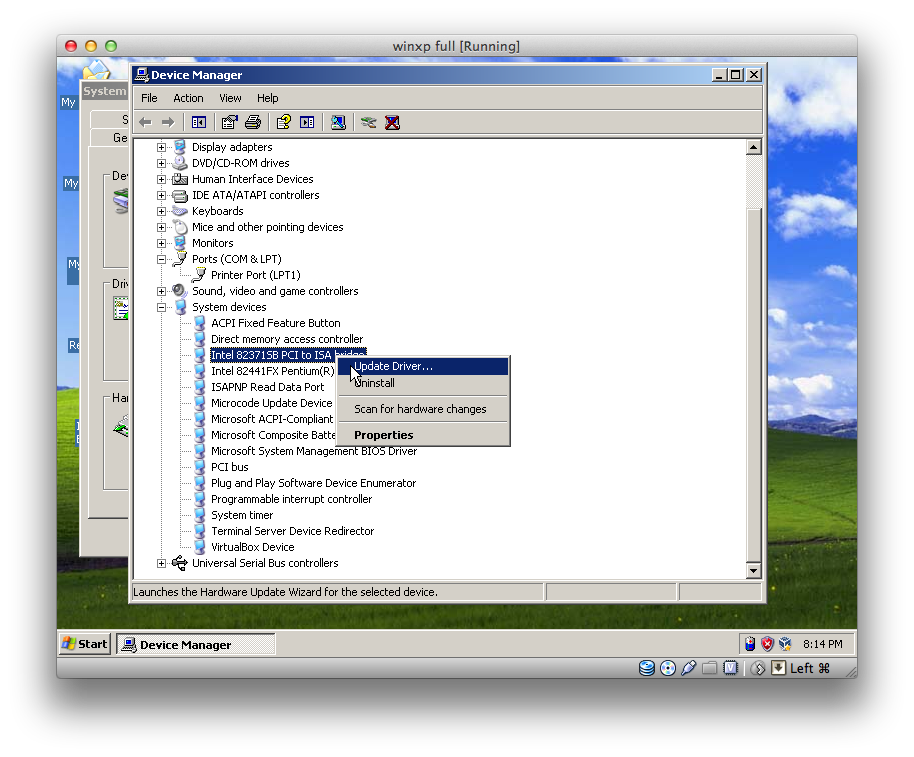Viewport: 914px width, 757px height.
Task: Click the VirtualBox keyboard capture arrow icon
Action: pos(778,668)
